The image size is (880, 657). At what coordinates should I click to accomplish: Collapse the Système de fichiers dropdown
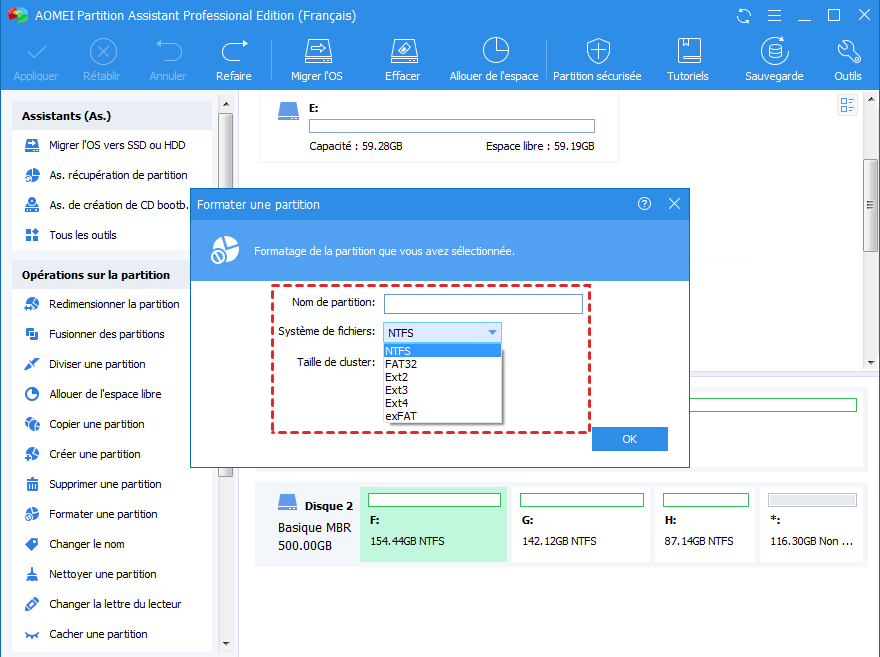(492, 333)
